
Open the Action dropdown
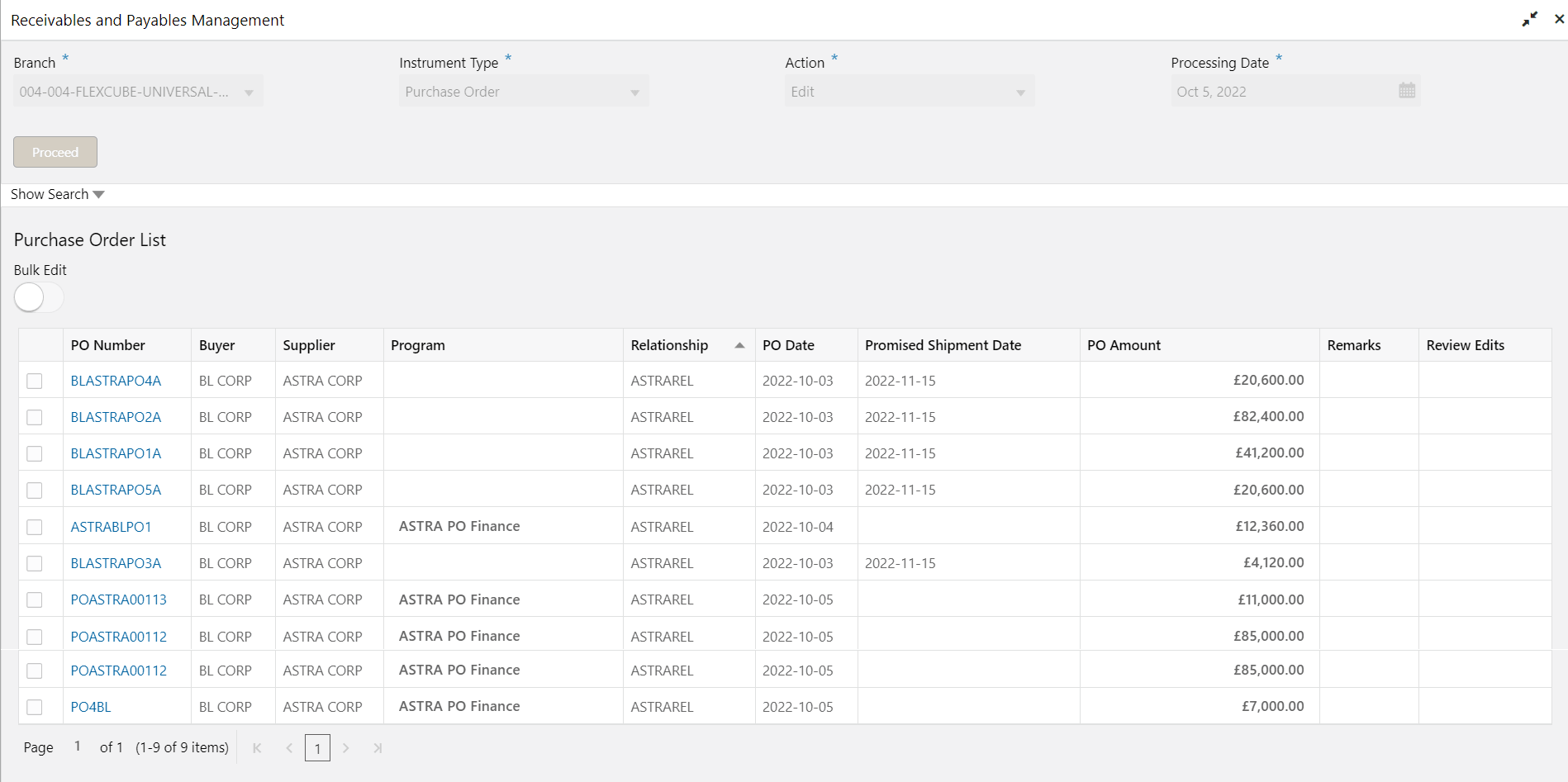click(x=1020, y=92)
